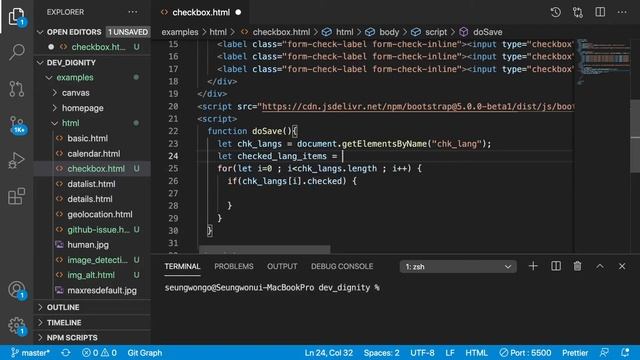Viewport: 640px width, 360px height.
Task: Click the Prettier status bar item
Action: [575, 353]
